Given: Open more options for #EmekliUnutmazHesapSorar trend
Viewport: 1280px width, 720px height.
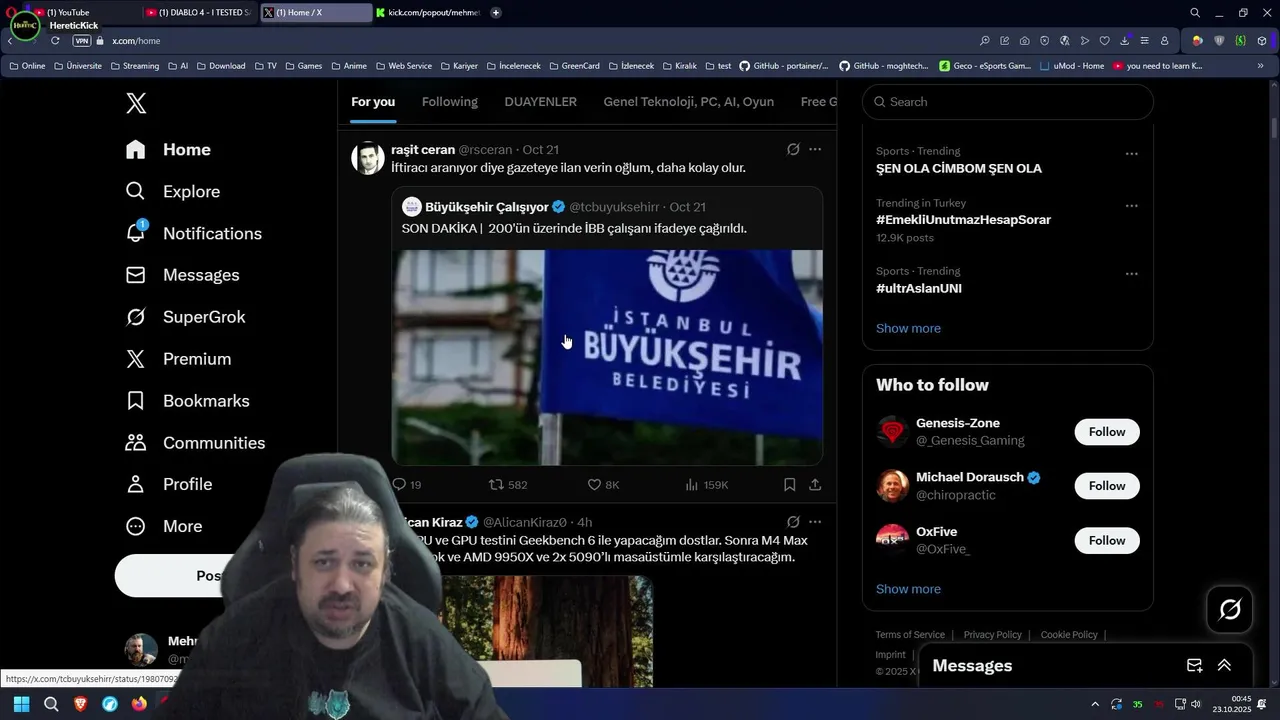Looking at the screenshot, I should (1132, 205).
